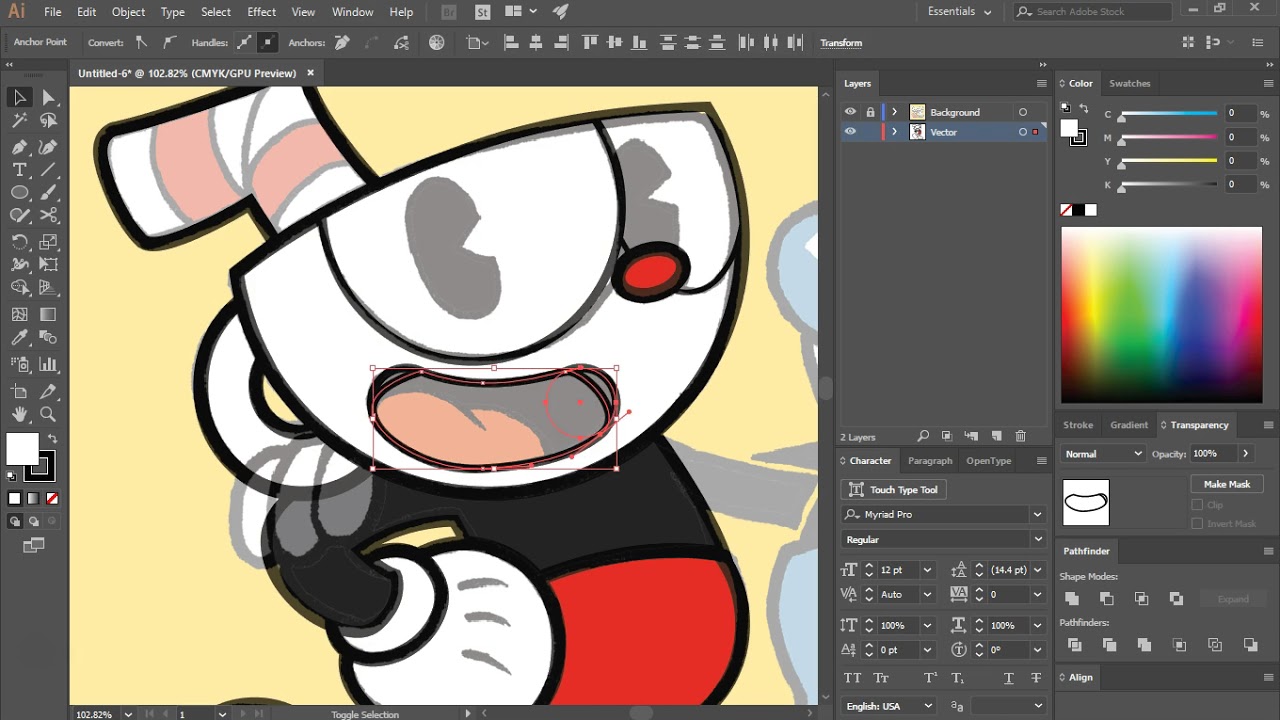This screenshot has width=1280, height=720.
Task: Select the Zoom tool in the toolbox
Action: pyautogui.click(x=48, y=414)
